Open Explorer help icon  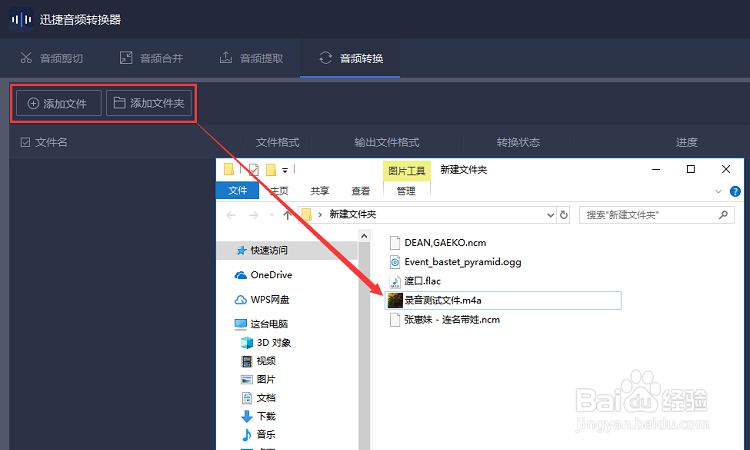click(735, 191)
